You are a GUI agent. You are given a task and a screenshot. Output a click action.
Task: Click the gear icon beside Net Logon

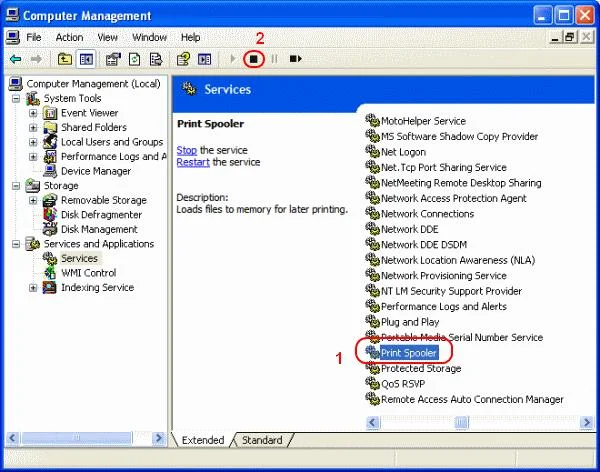[372, 152]
